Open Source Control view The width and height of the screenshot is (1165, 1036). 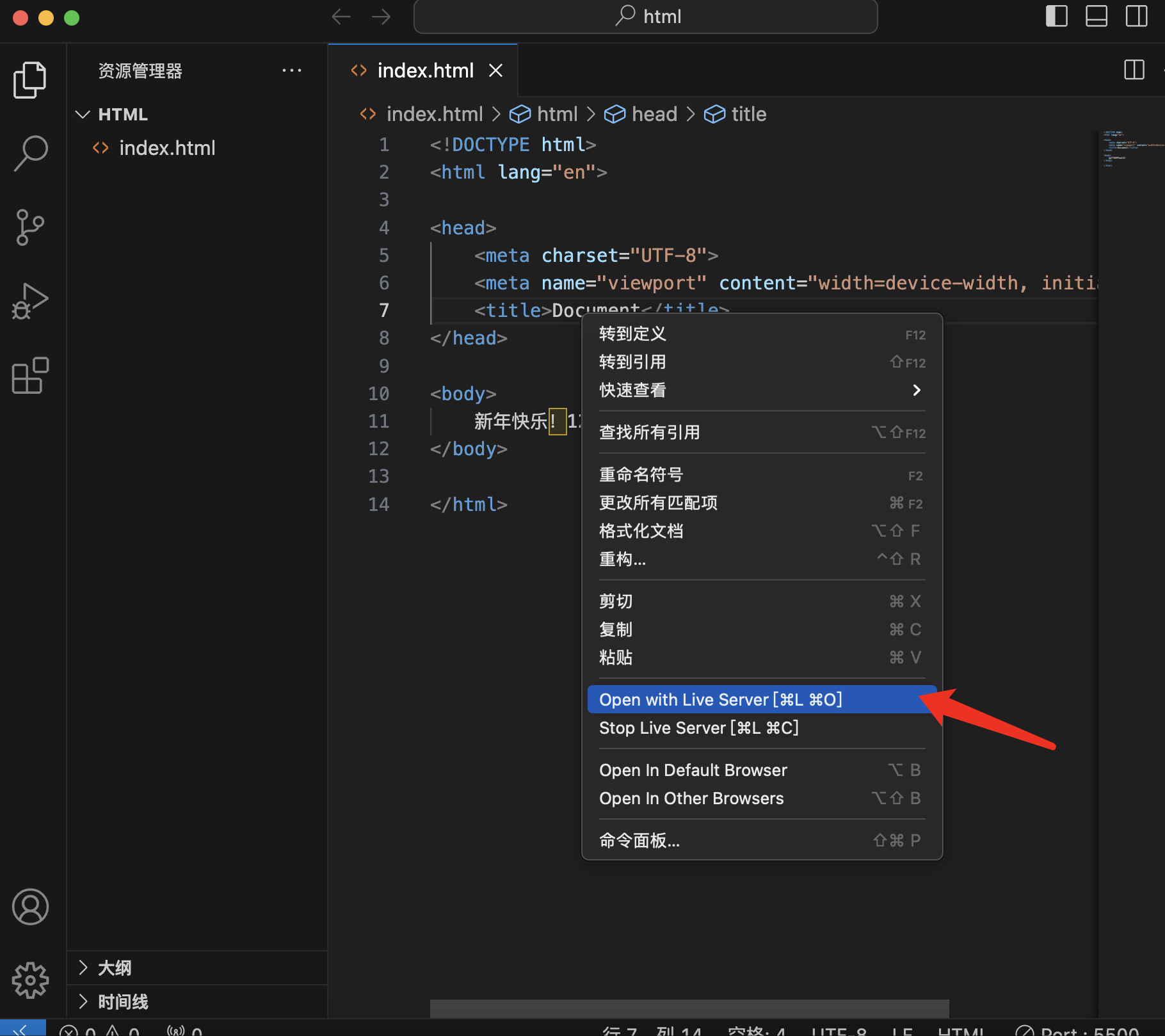[30, 227]
